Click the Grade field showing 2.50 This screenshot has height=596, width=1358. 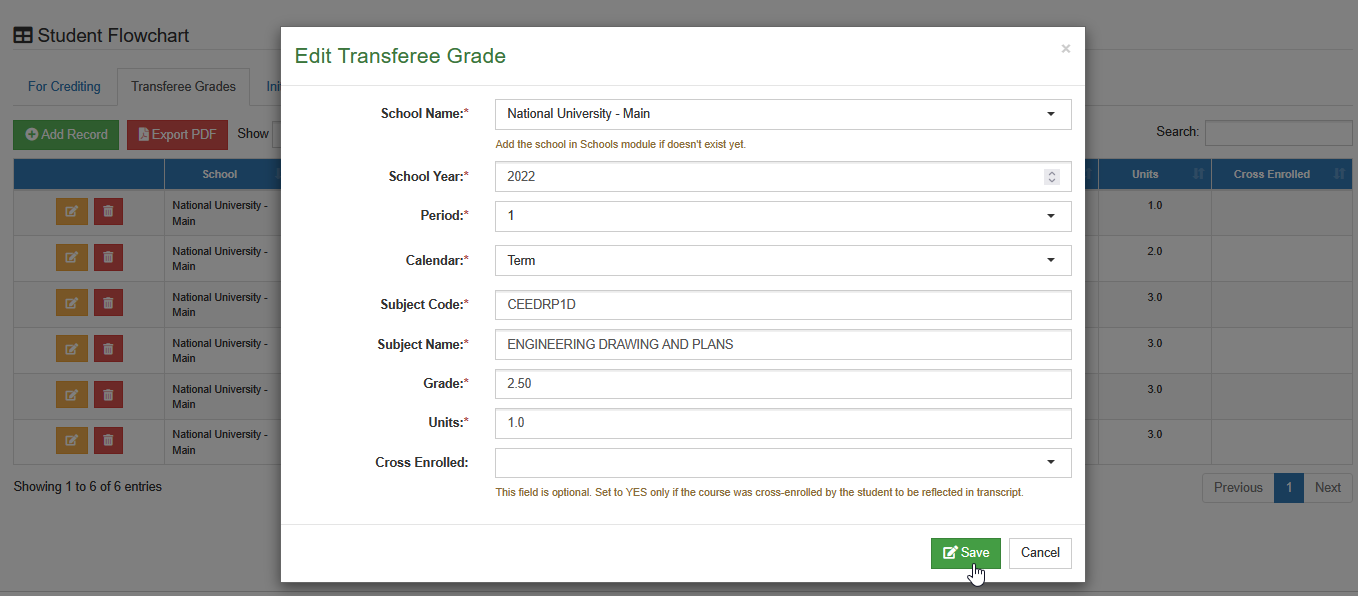tap(783, 384)
